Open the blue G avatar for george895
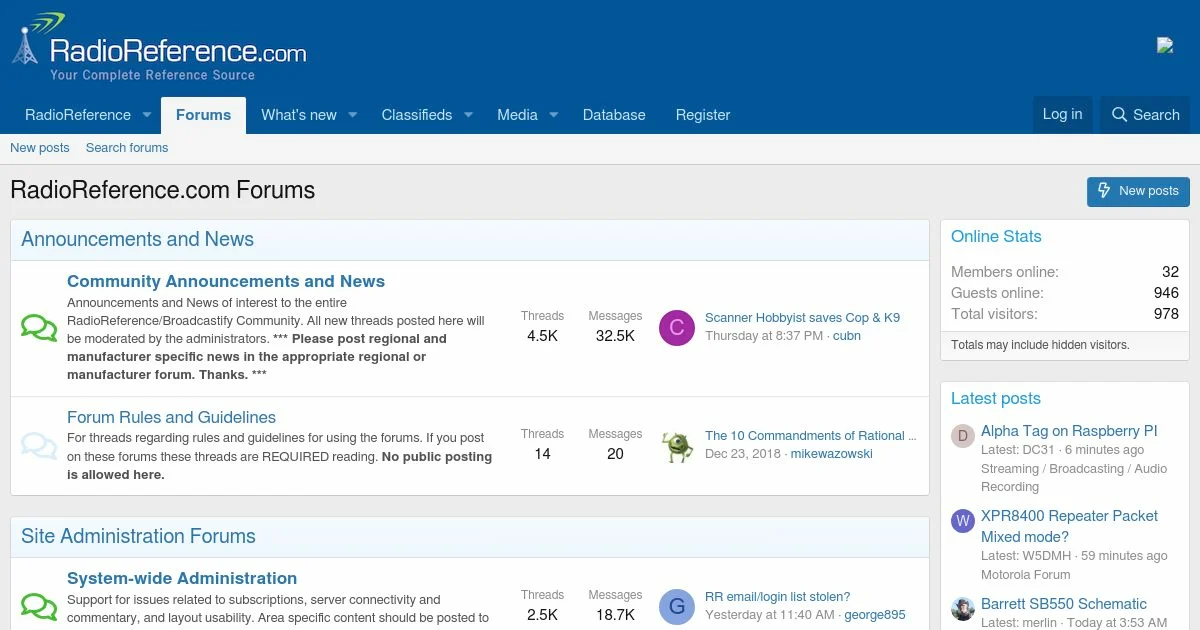 point(677,606)
